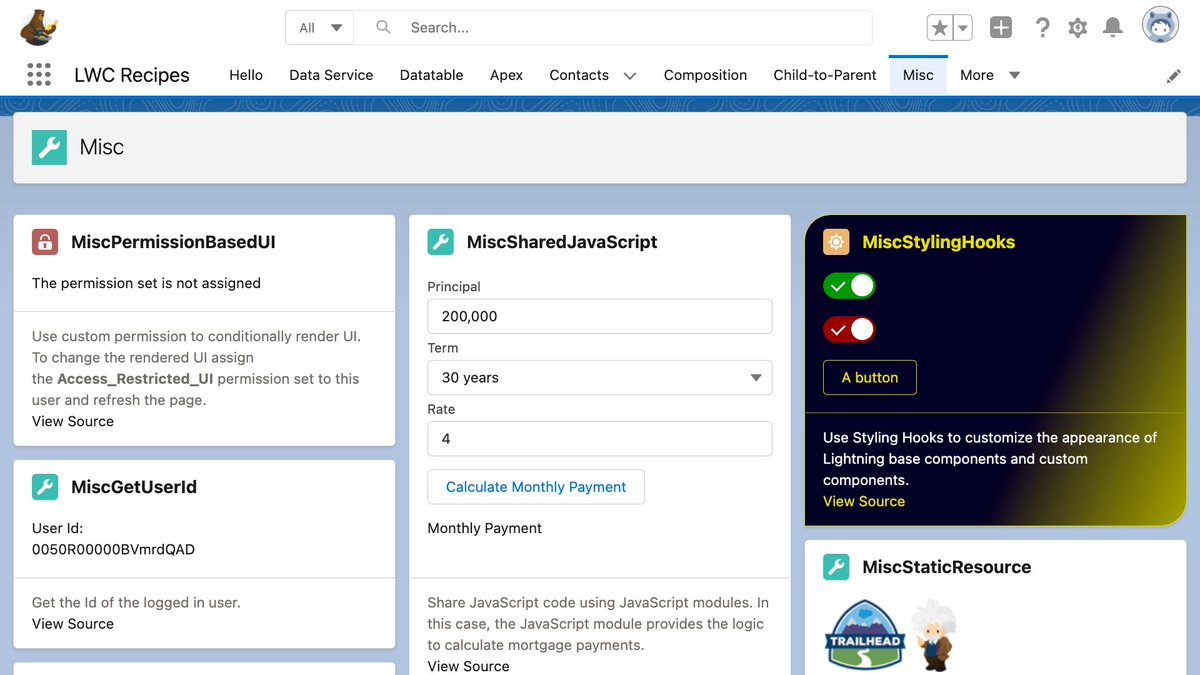Switch to the Apex tab
1200x675 pixels.
[x=507, y=75]
